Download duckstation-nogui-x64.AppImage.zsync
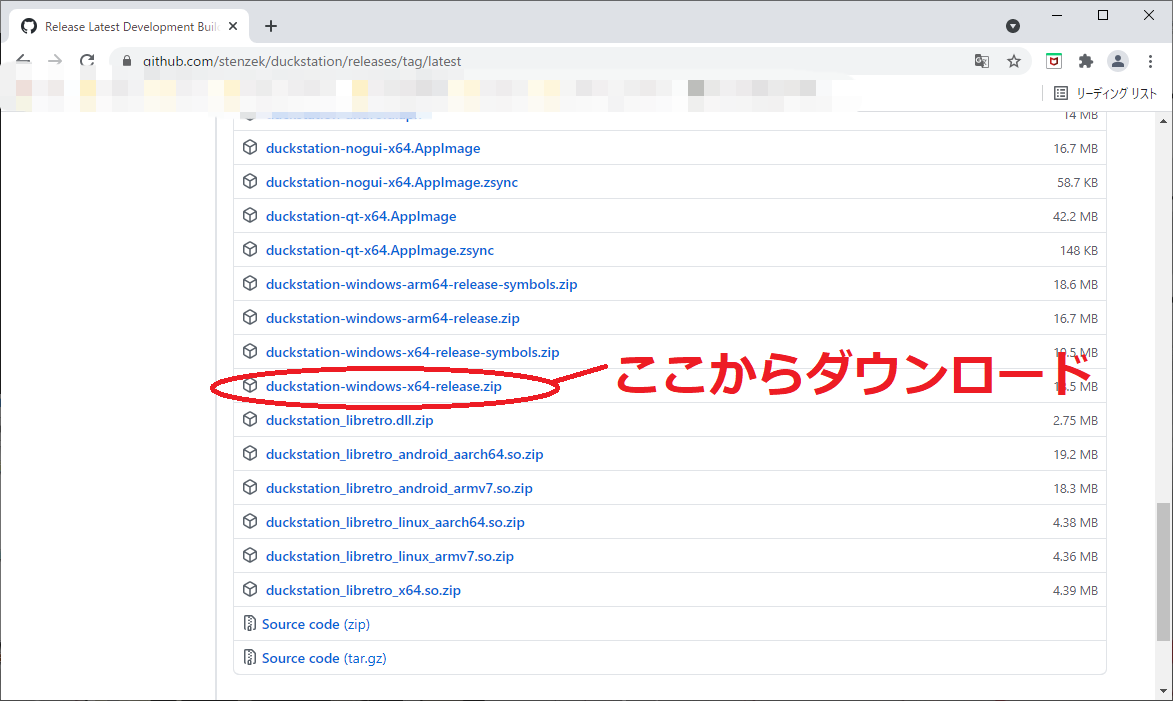 click(x=391, y=182)
